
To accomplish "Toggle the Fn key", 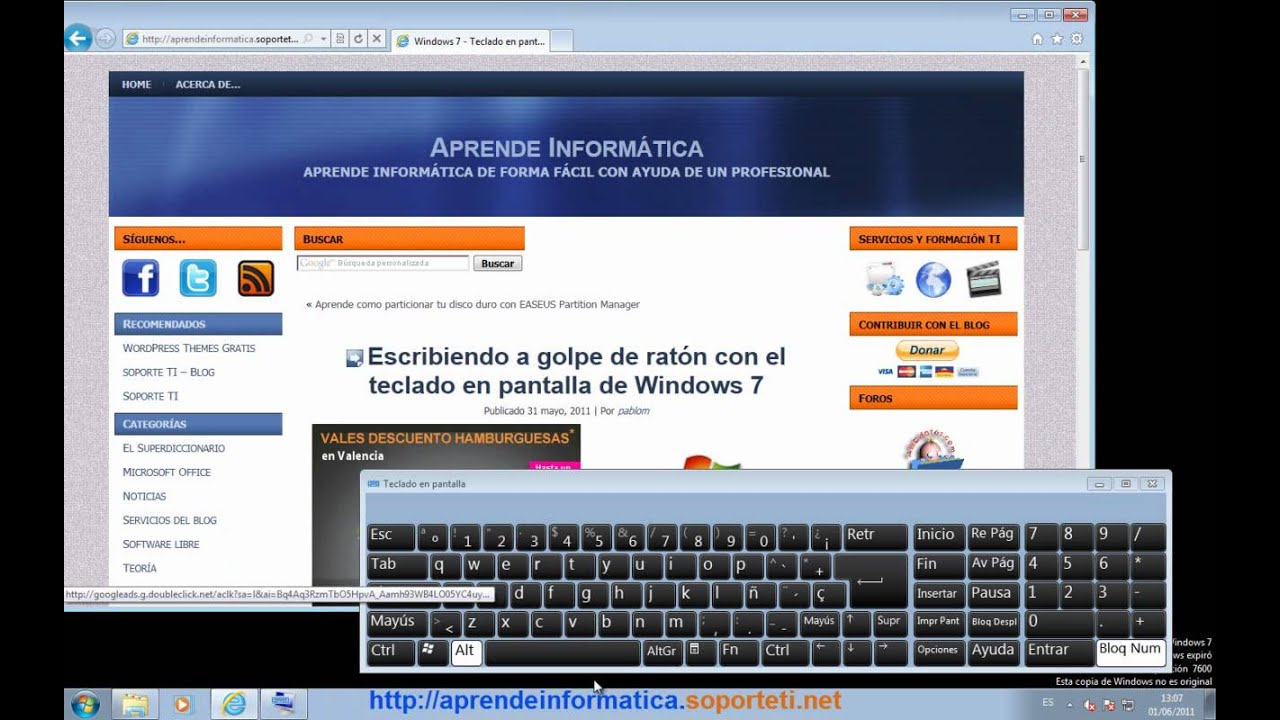I will pos(738,651).
